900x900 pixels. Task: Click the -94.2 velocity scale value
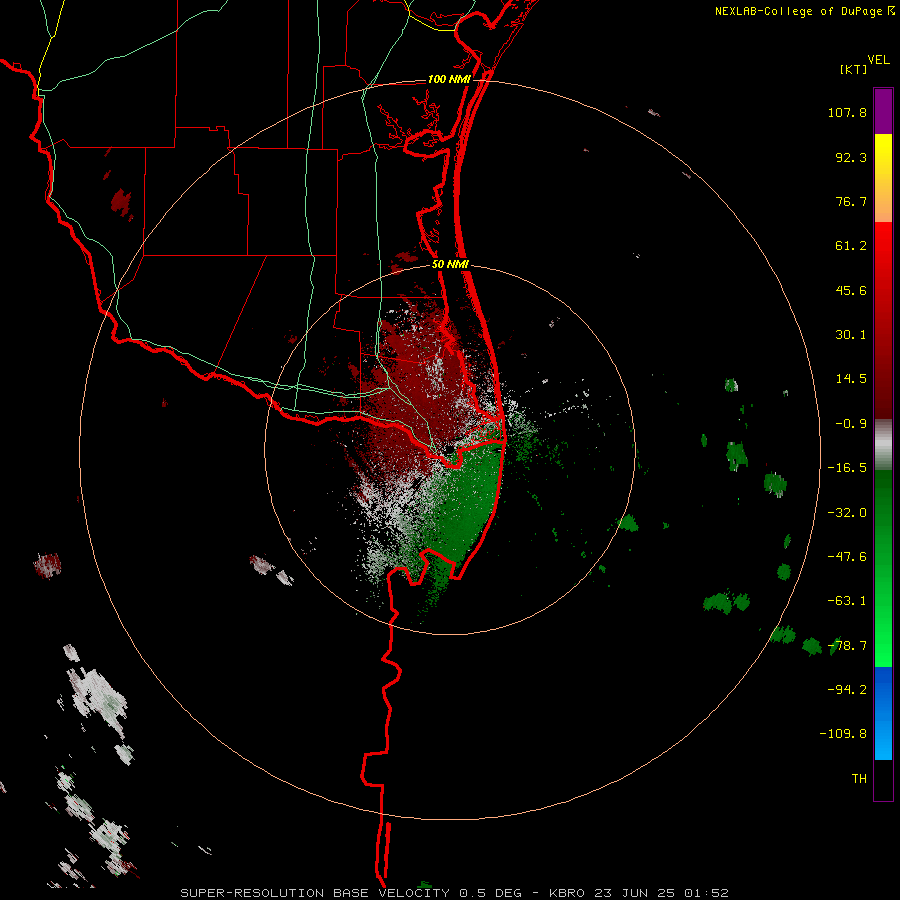coord(847,690)
